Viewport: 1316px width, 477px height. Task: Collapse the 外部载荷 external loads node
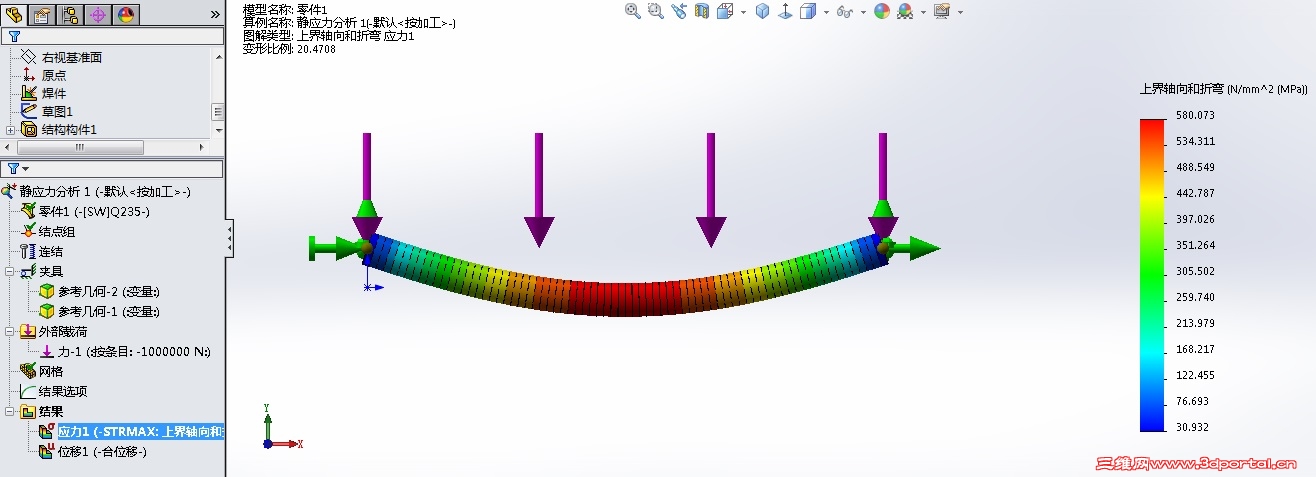(10, 331)
